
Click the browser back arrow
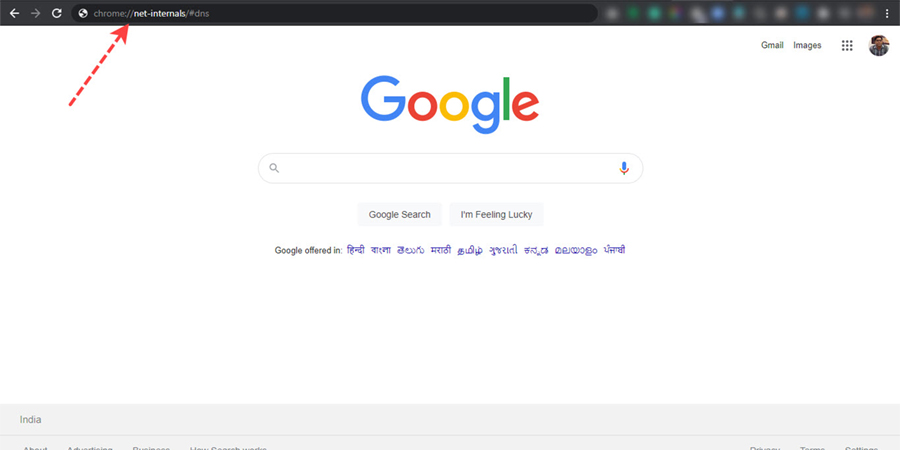click(x=14, y=13)
